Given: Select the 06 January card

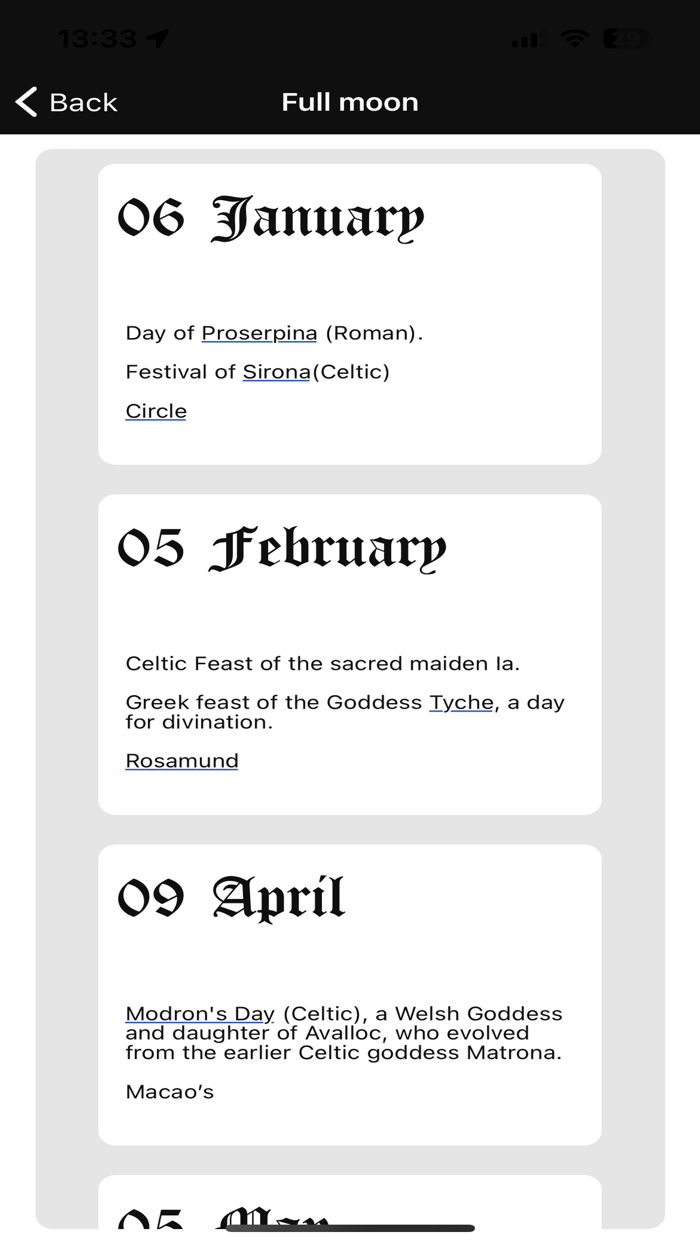Looking at the screenshot, I should point(350,315).
